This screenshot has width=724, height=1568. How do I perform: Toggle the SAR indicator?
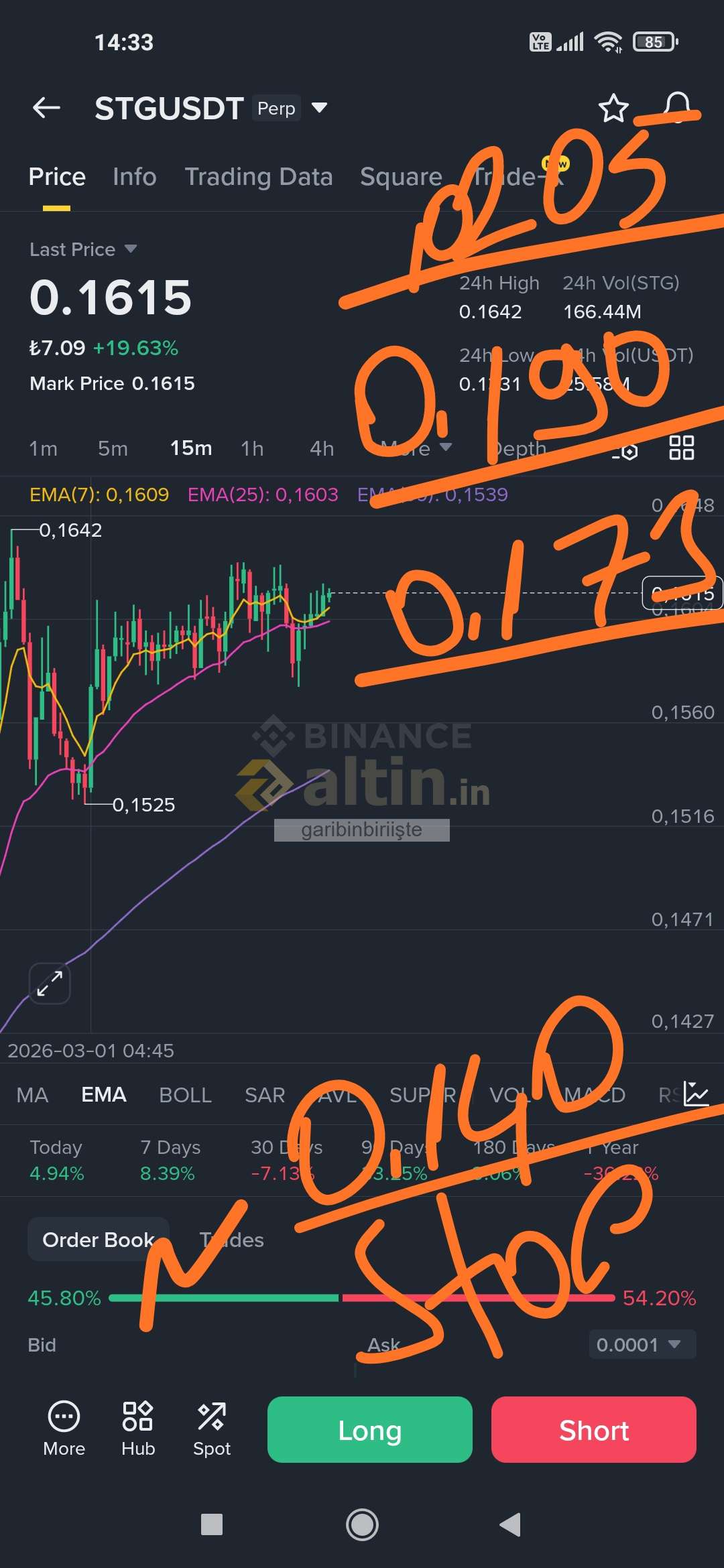tap(265, 1095)
